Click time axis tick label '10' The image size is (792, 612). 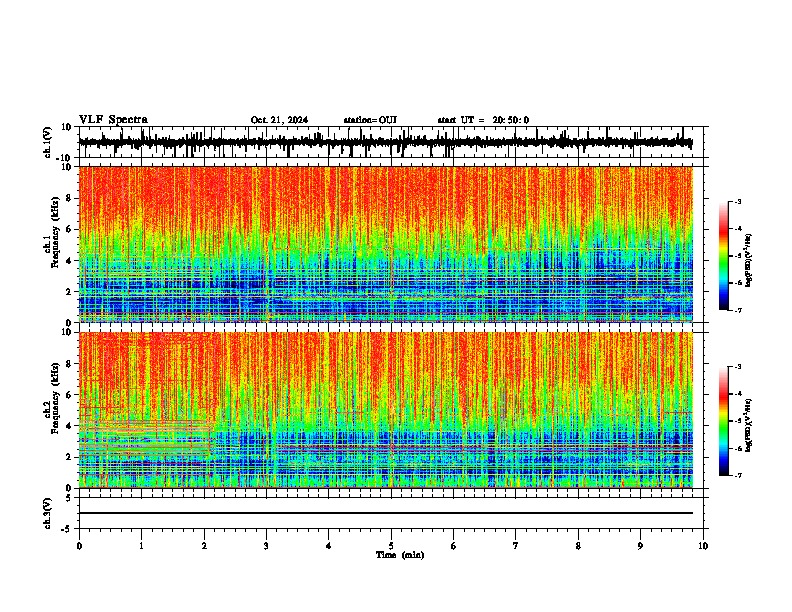tap(703, 546)
